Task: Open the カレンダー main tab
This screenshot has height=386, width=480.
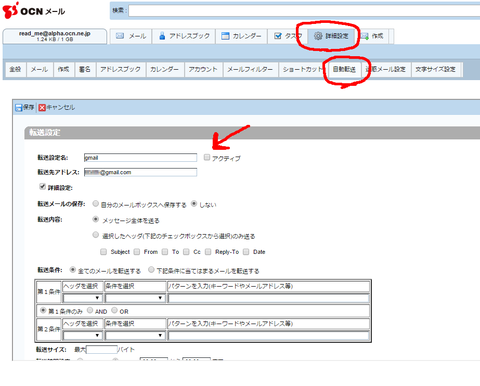Action: [x=241, y=36]
